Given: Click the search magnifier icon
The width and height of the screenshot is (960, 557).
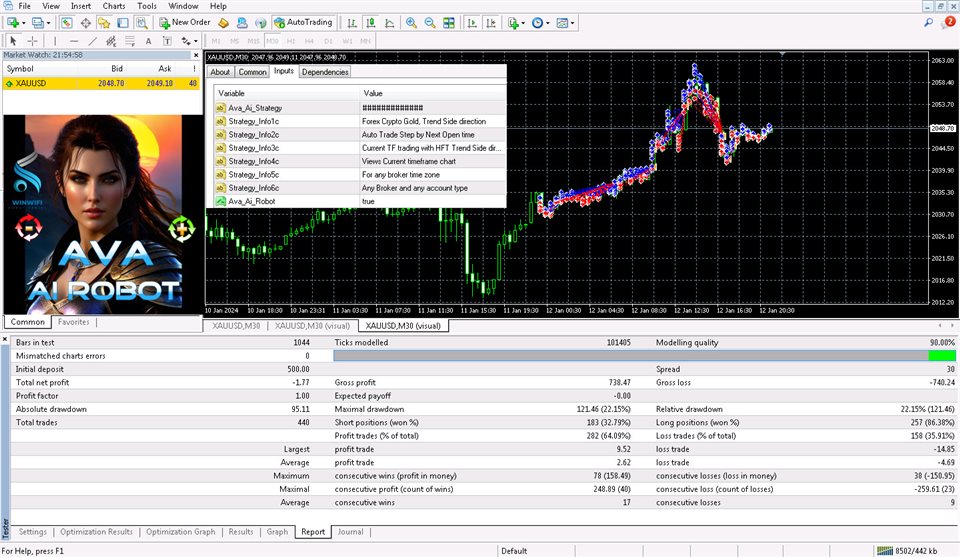Looking at the screenshot, I should pos(928,23).
